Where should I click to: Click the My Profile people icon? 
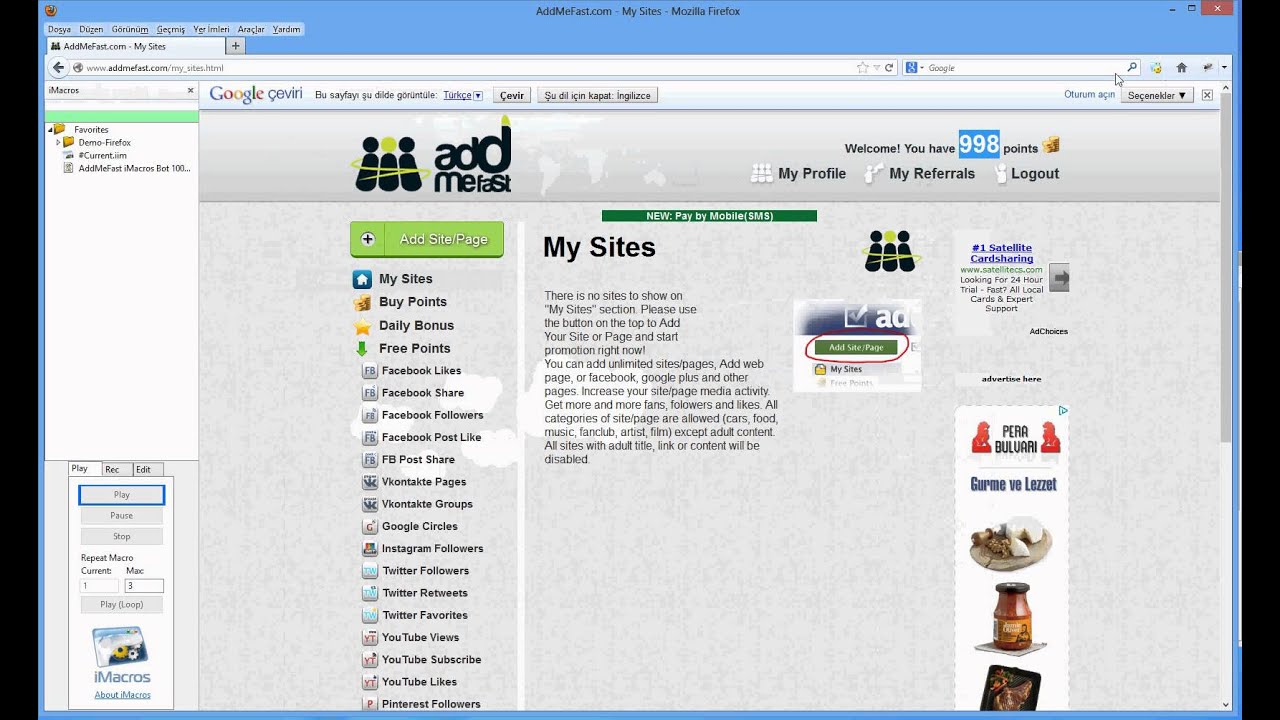(762, 173)
